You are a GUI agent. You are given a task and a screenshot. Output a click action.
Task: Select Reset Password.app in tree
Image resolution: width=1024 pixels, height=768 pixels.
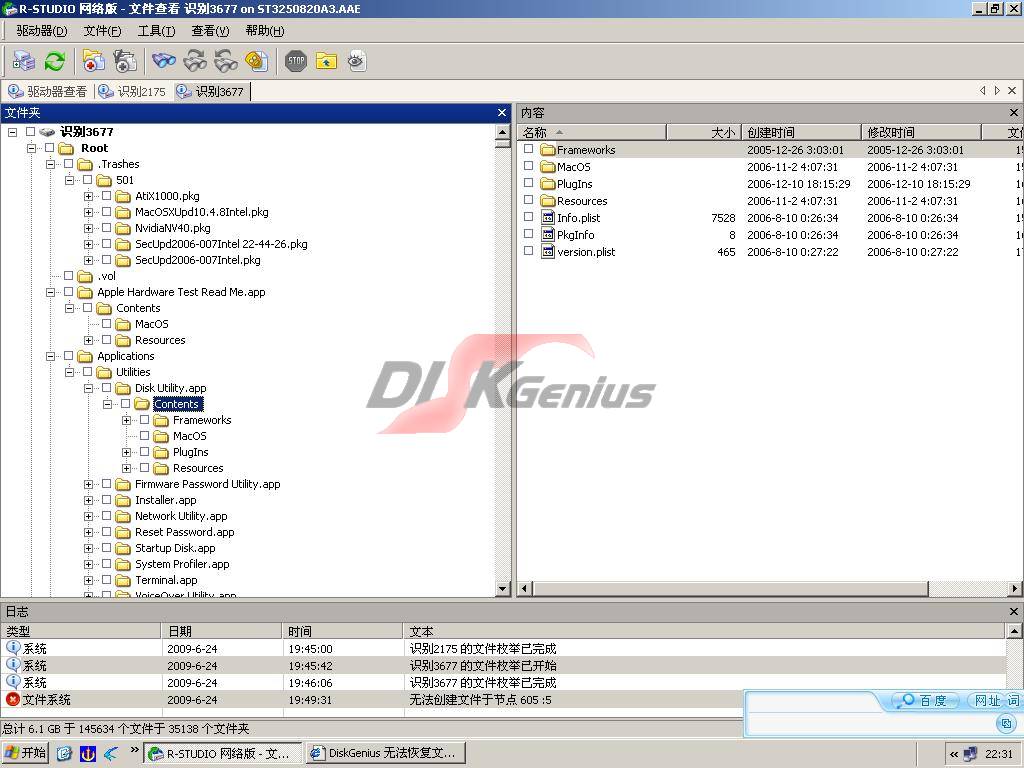[x=184, y=532]
